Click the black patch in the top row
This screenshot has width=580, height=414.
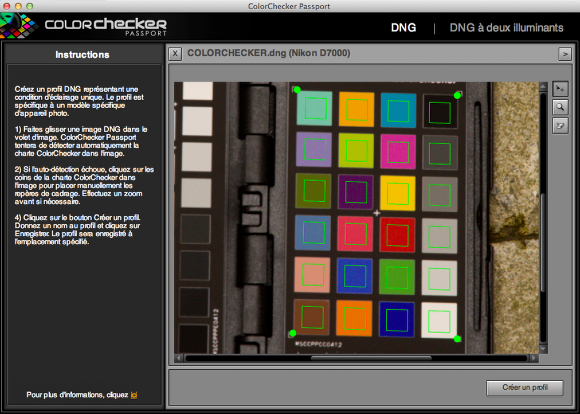(440, 112)
